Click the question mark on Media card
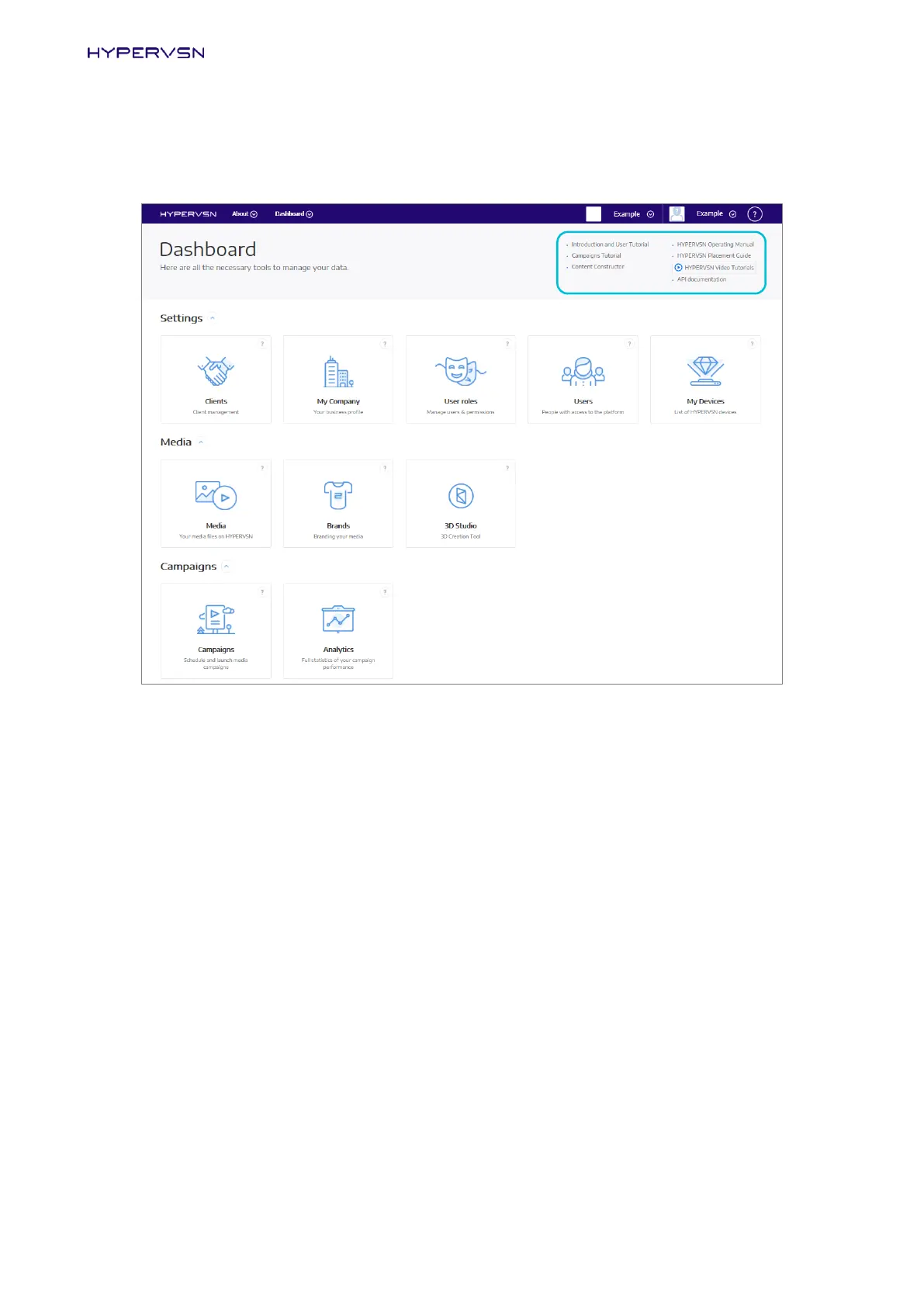 (x=262, y=468)
